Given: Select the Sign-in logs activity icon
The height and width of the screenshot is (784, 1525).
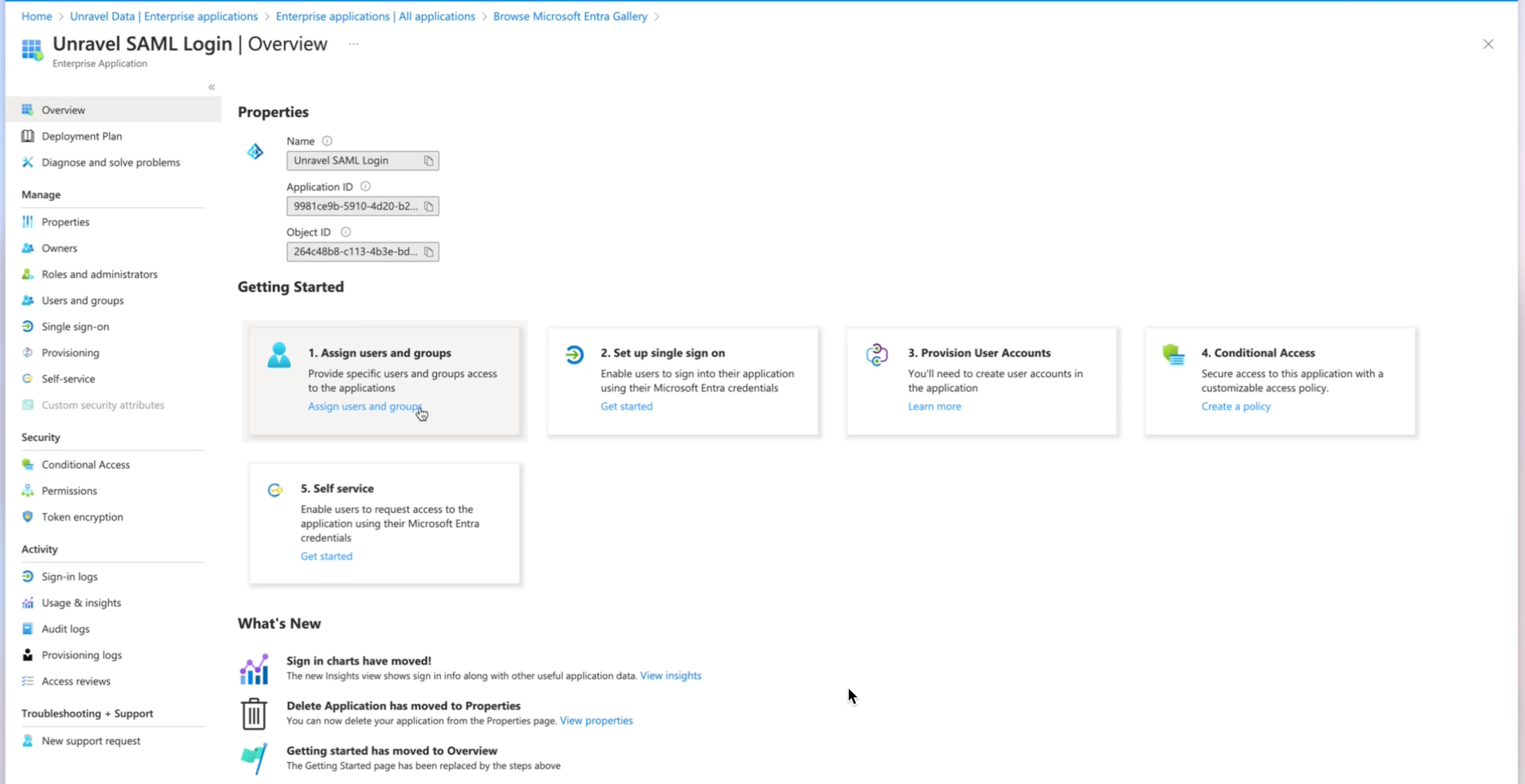Looking at the screenshot, I should (x=28, y=576).
